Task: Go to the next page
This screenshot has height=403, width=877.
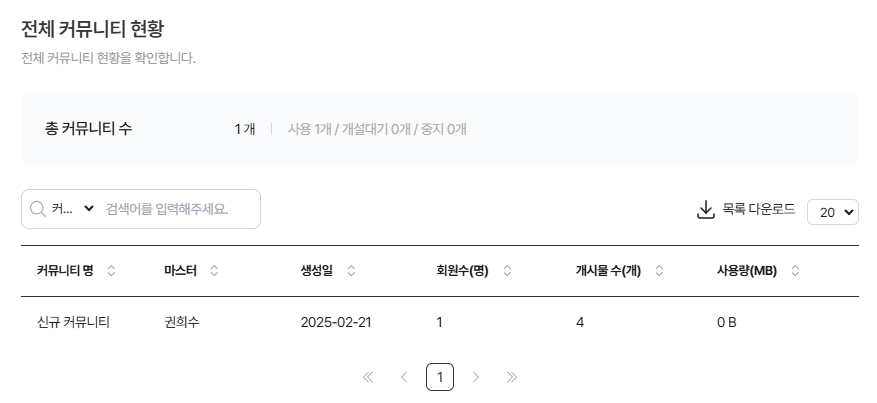Action: tap(476, 377)
